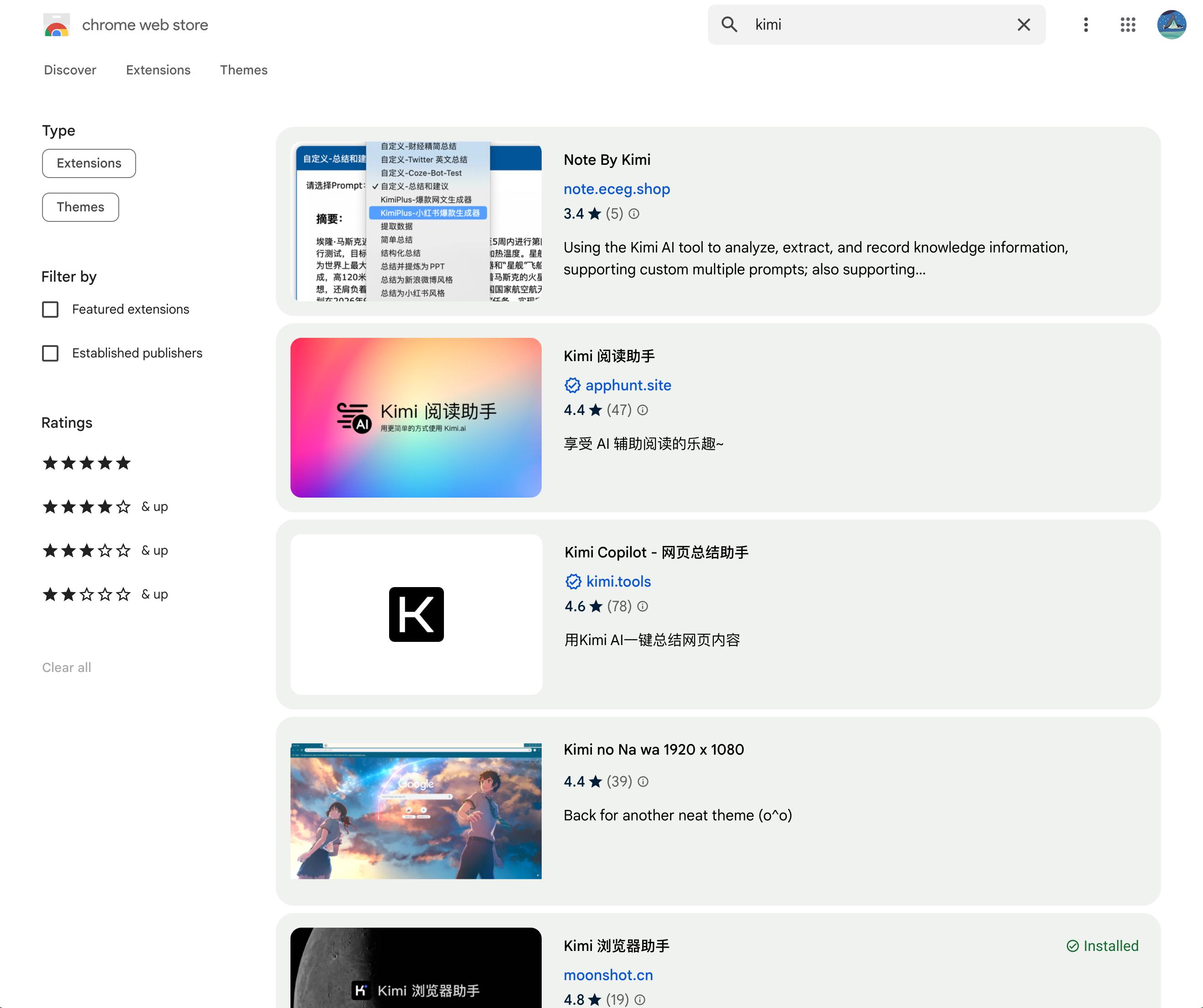Click the Clear all filters link
The height and width of the screenshot is (1008, 1203).
66,667
